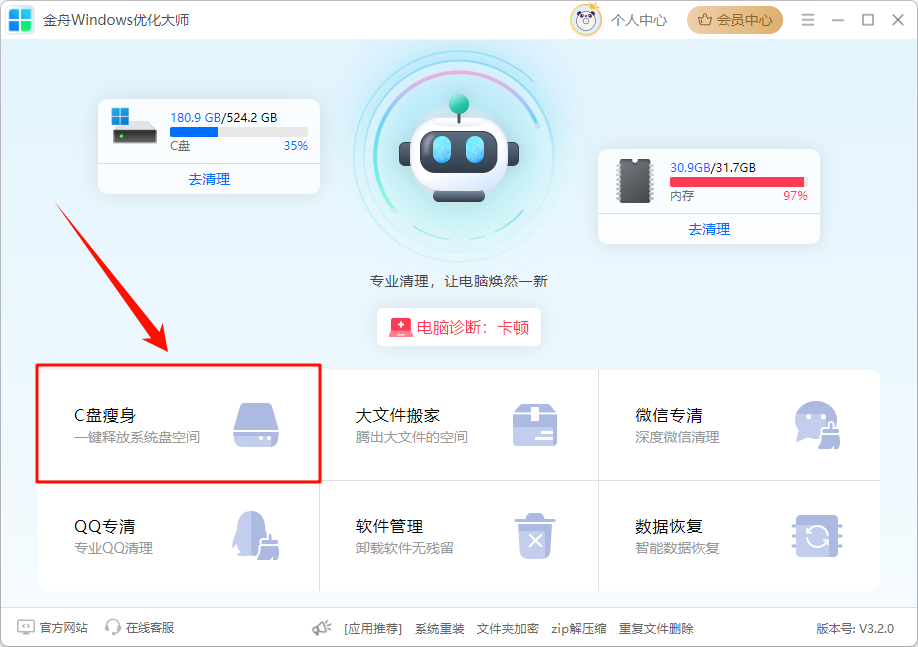Open the 系统重装 recommended app link
The height and width of the screenshot is (647, 918).
coord(440,629)
